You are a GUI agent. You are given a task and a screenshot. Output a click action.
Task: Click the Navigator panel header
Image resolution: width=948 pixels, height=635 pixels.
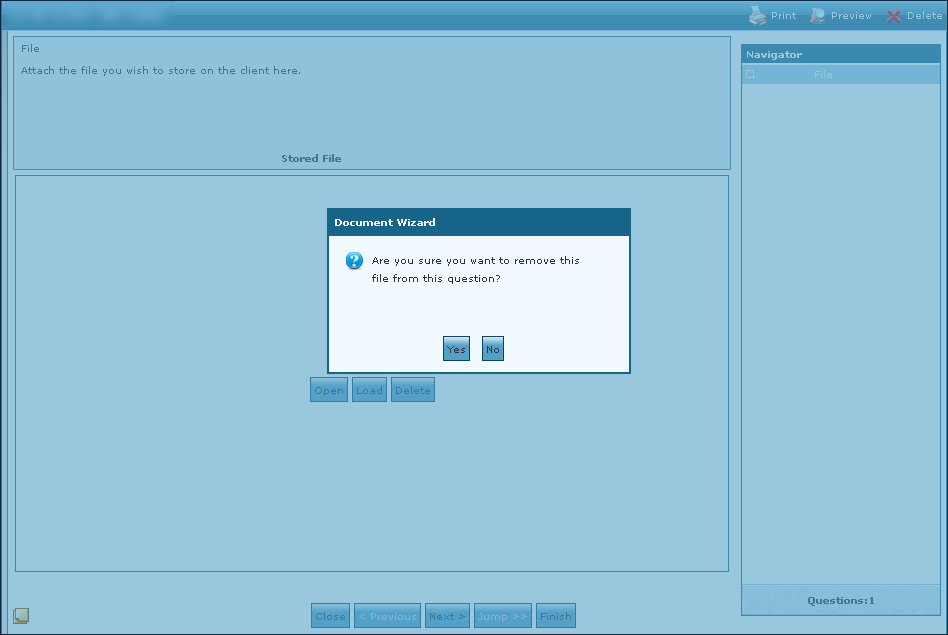[840, 54]
